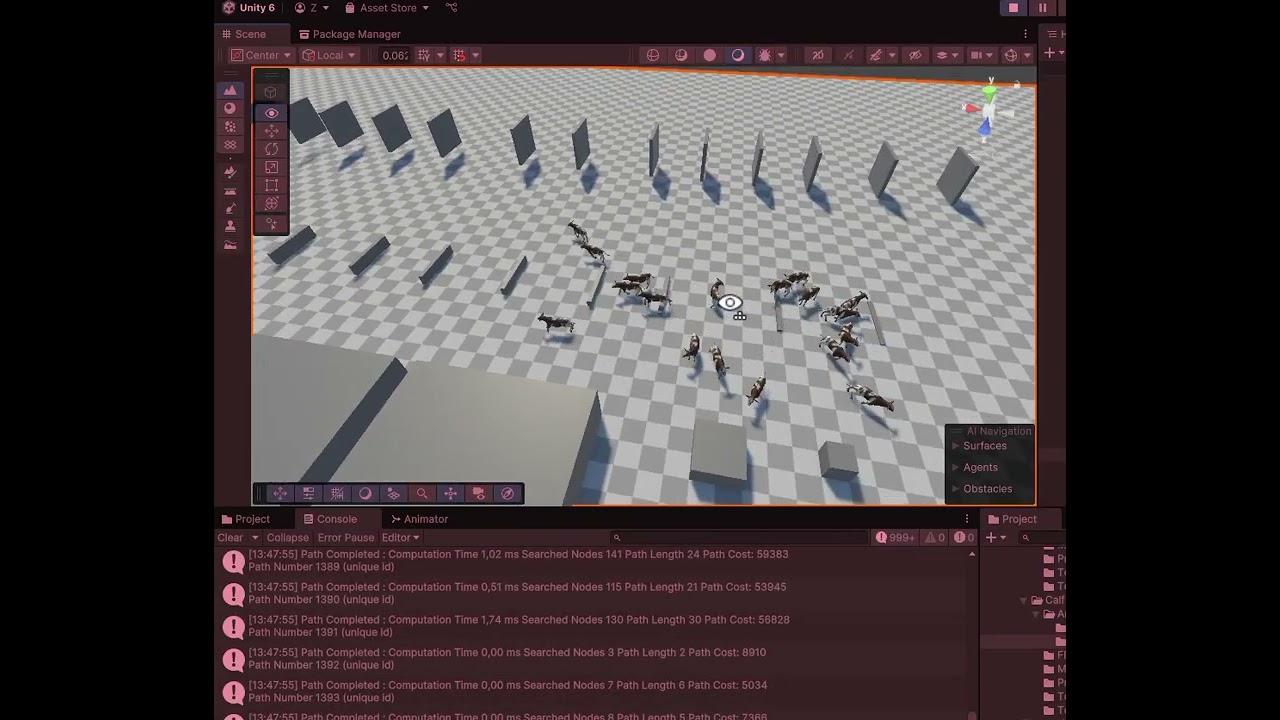Viewport: 1280px width, 720px height.
Task: Expand the Agents section in AI Navigation
Action: coord(980,467)
